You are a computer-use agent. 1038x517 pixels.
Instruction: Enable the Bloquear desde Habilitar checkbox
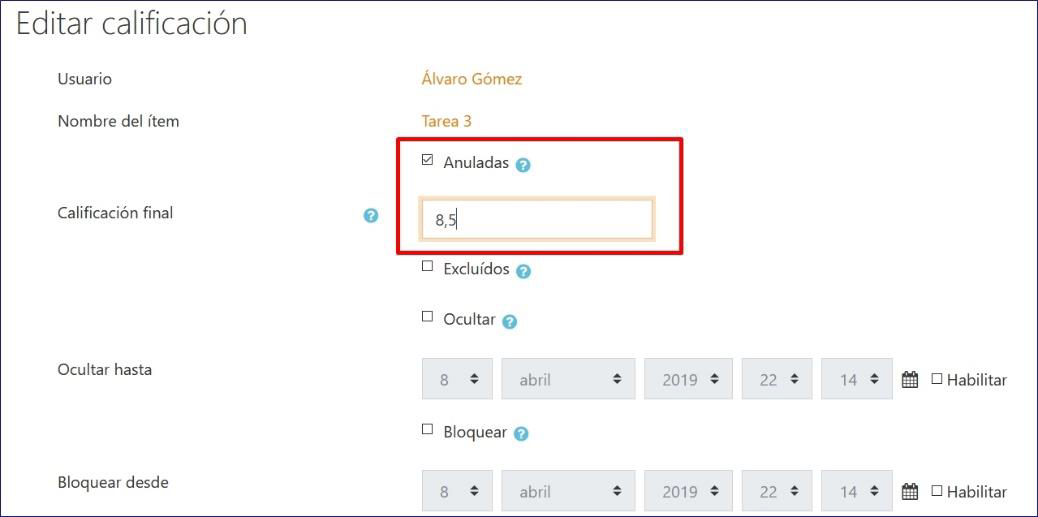pyautogui.click(x=937, y=492)
